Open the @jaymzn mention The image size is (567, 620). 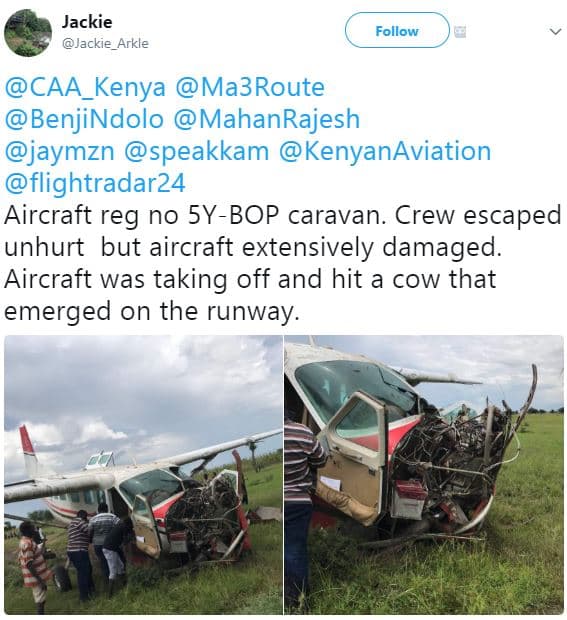click(x=60, y=152)
